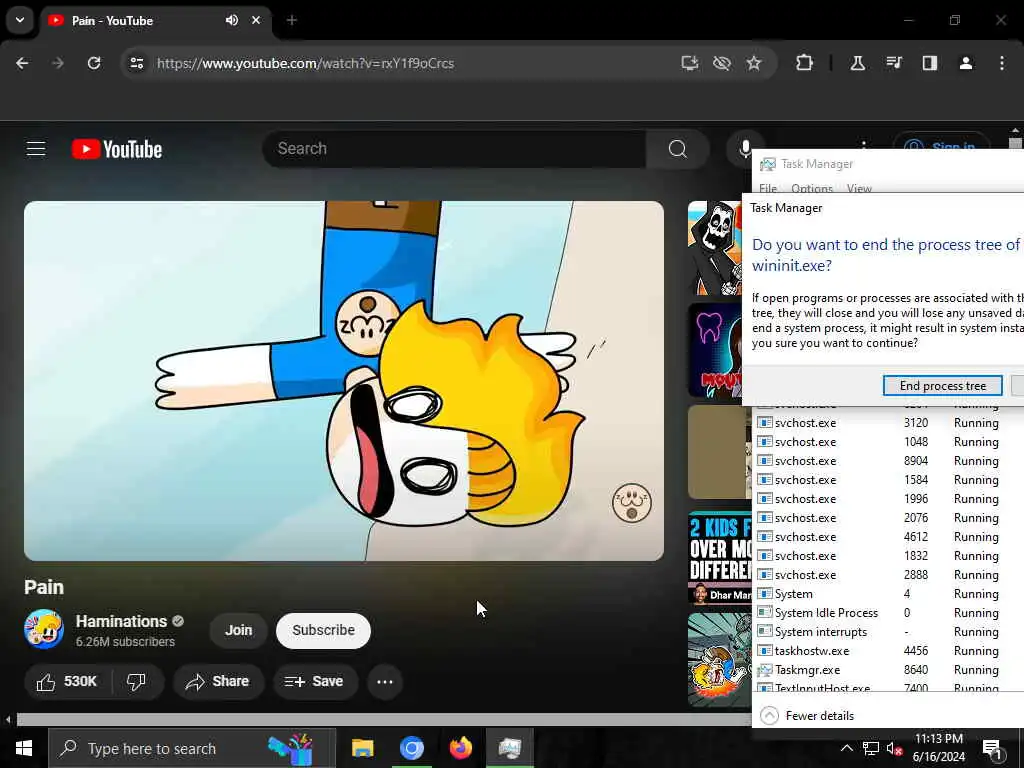Open File Explorer from the taskbar
The height and width of the screenshot is (768, 1024).
[x=362, y=748]
